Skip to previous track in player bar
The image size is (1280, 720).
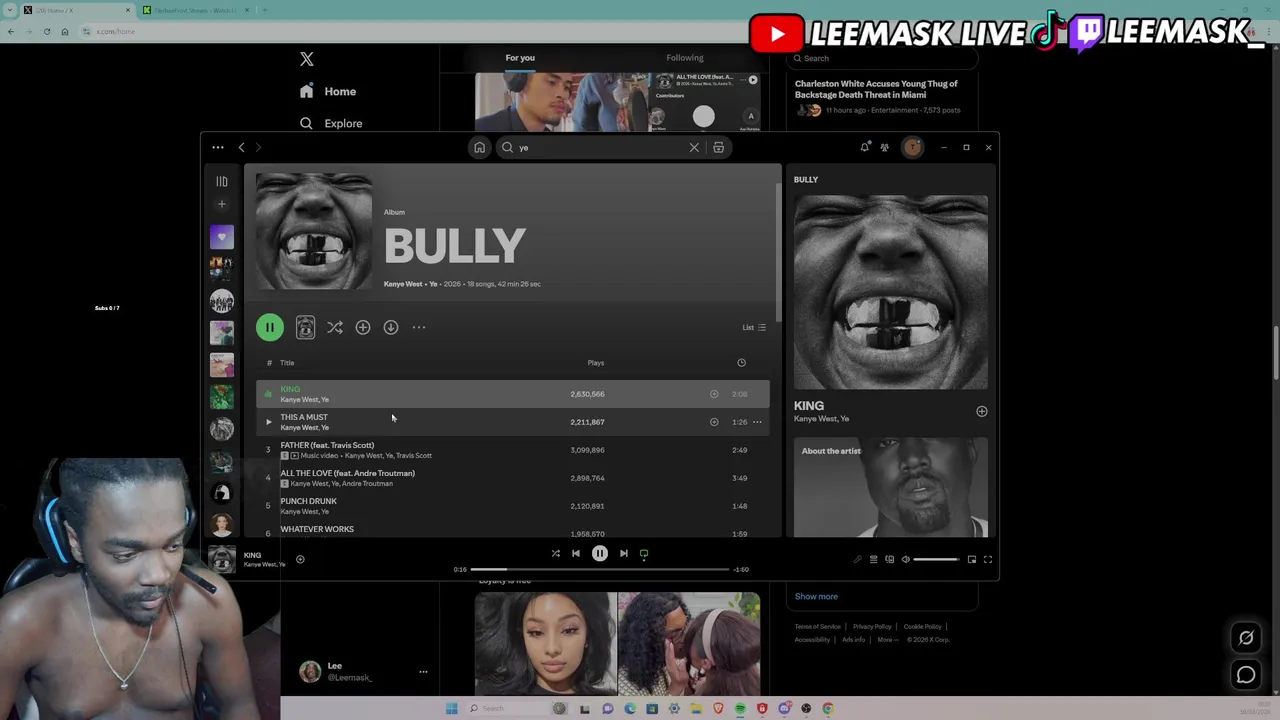576,553
